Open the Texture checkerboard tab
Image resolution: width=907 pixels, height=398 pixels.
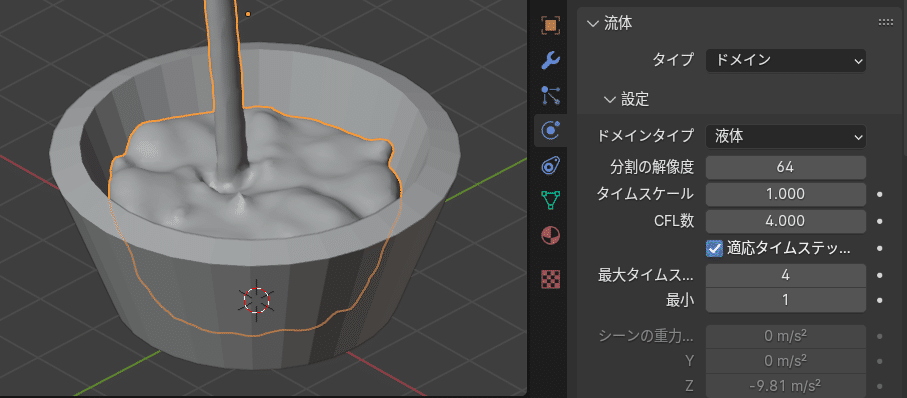click(550, 279)
